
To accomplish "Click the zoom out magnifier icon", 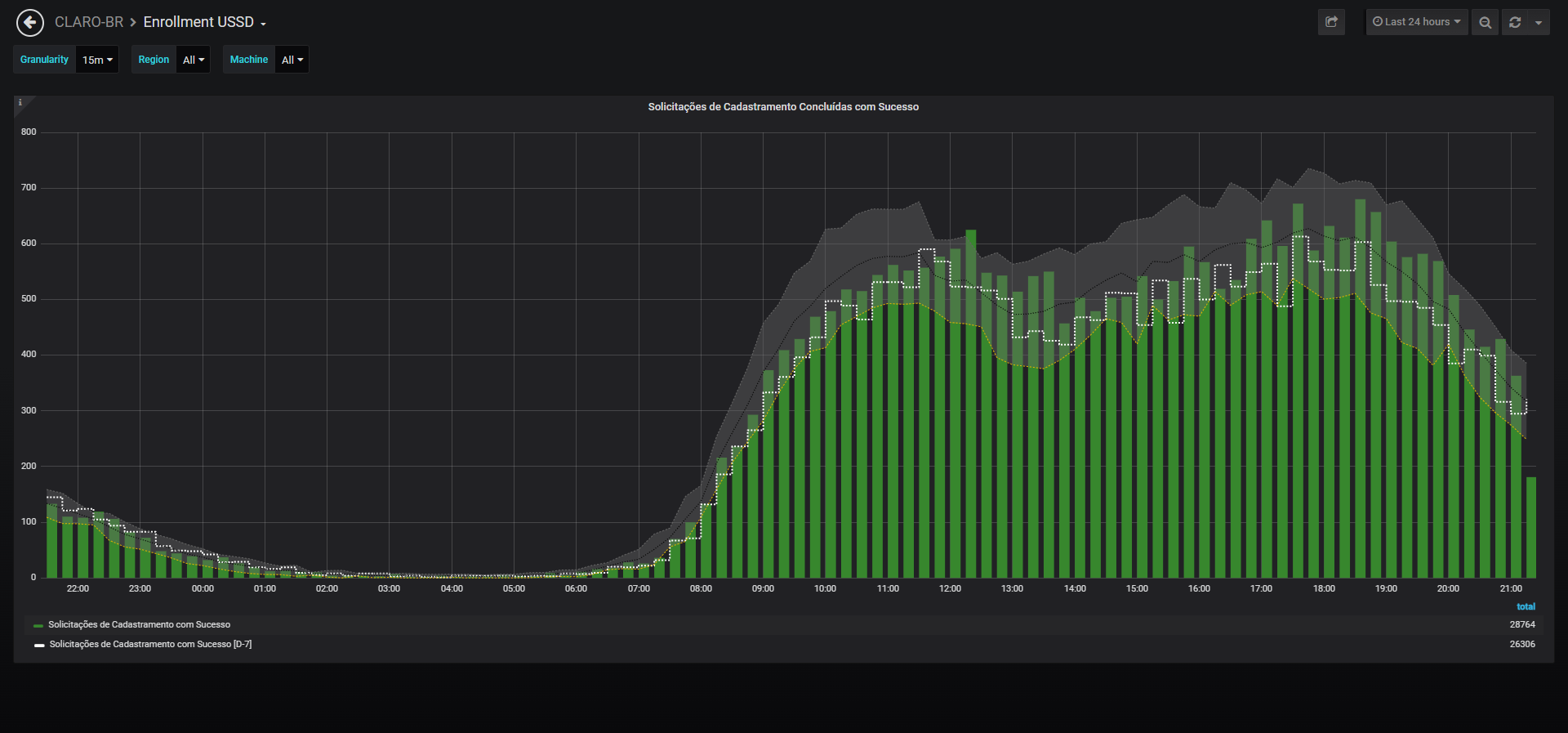I will click(1485, 22).
